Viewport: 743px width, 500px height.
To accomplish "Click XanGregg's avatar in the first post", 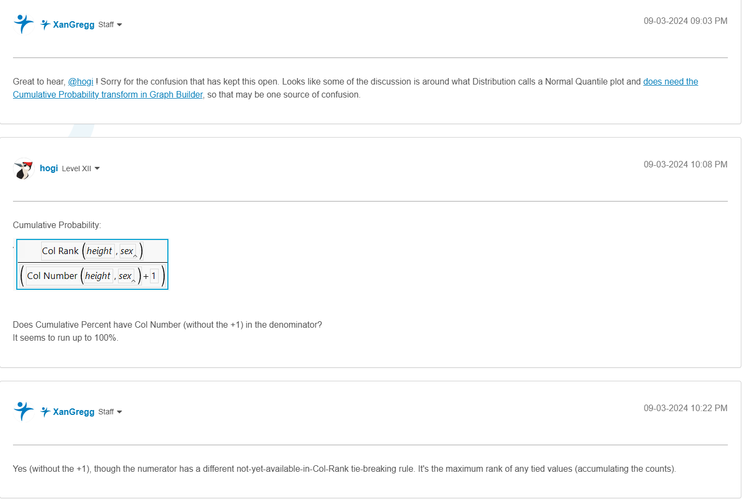I will (24, 24).
